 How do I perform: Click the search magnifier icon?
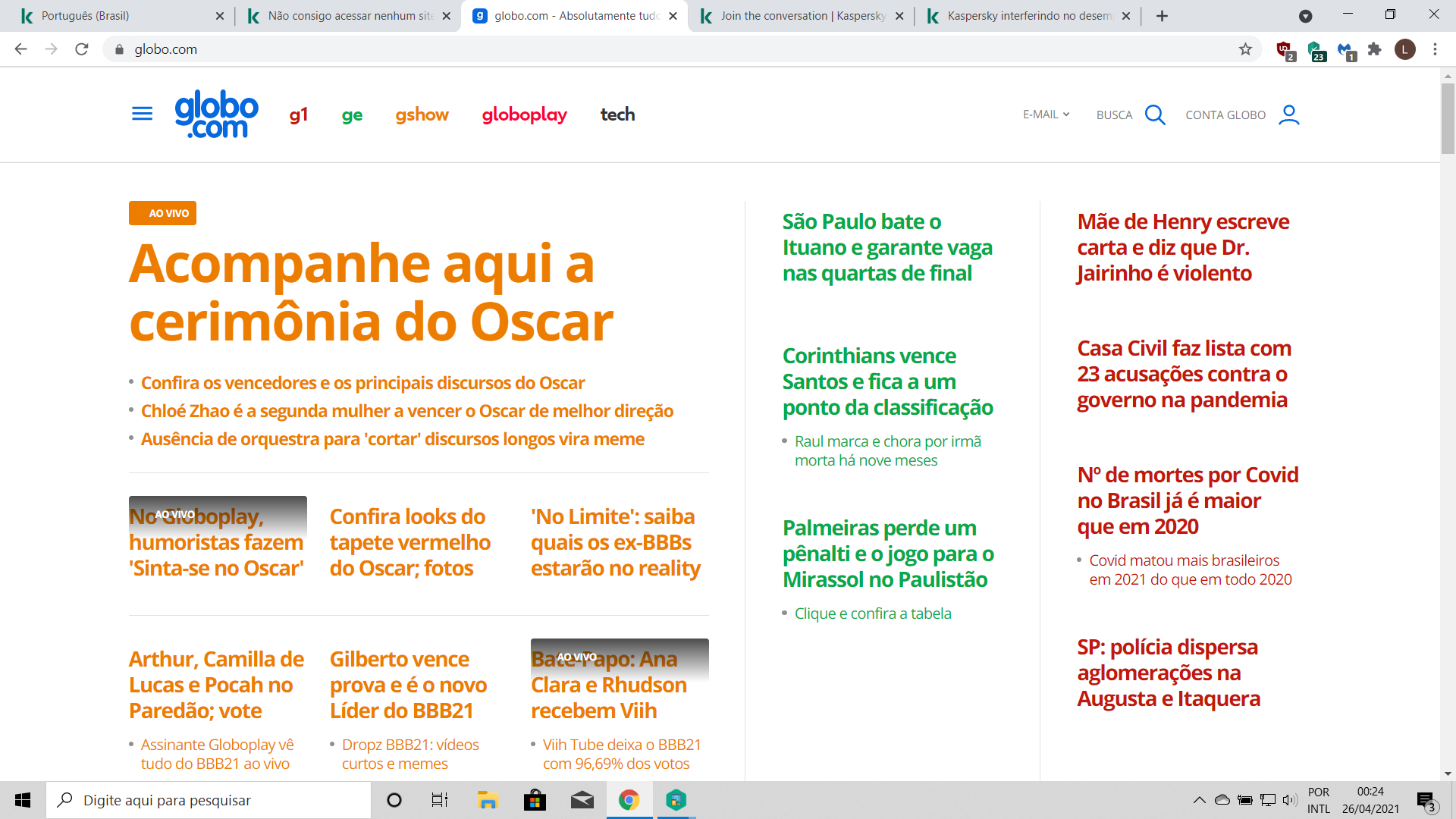click(x=1154, y=115)
